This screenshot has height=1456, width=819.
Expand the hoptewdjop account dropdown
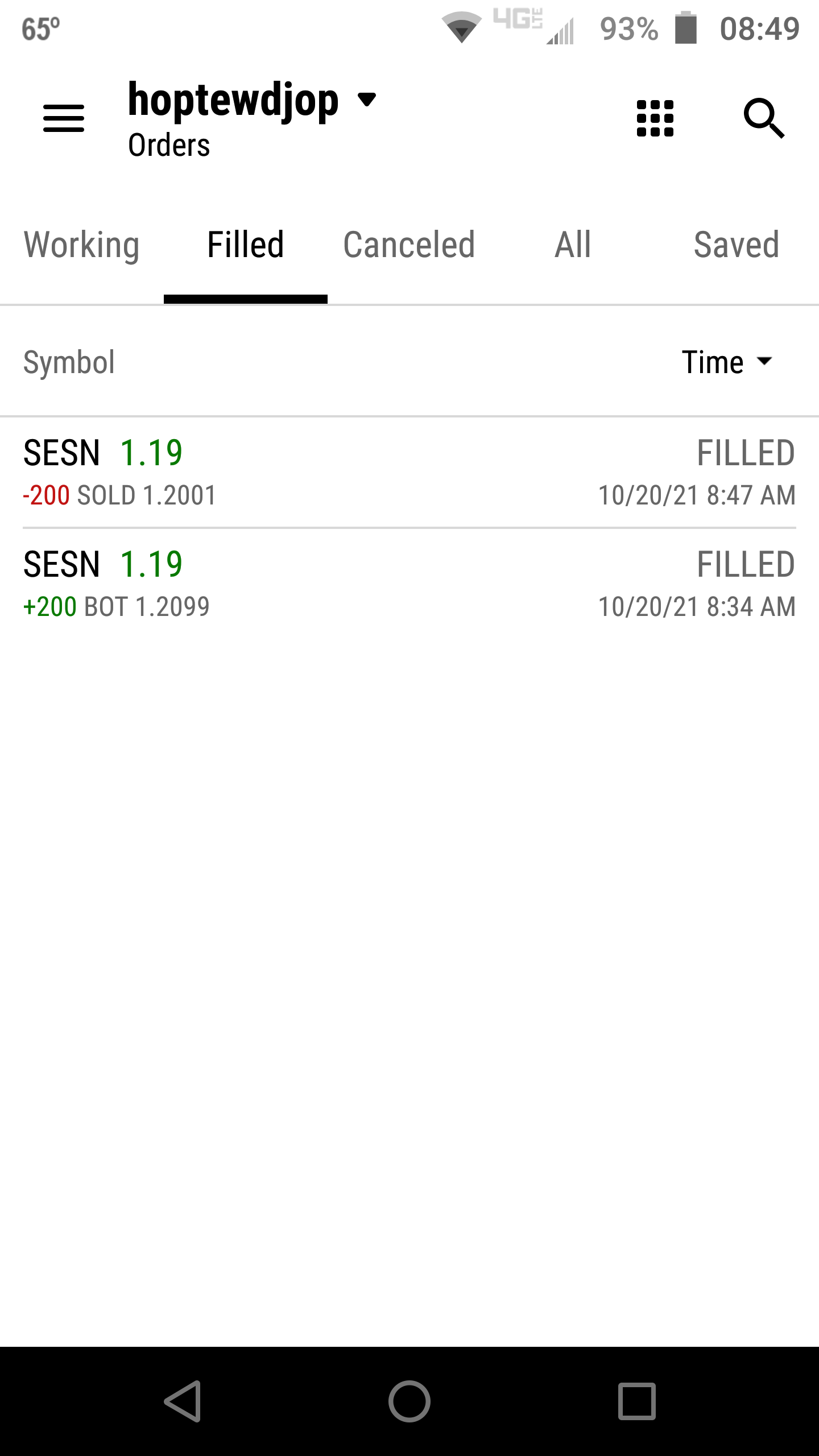point(366,100)
